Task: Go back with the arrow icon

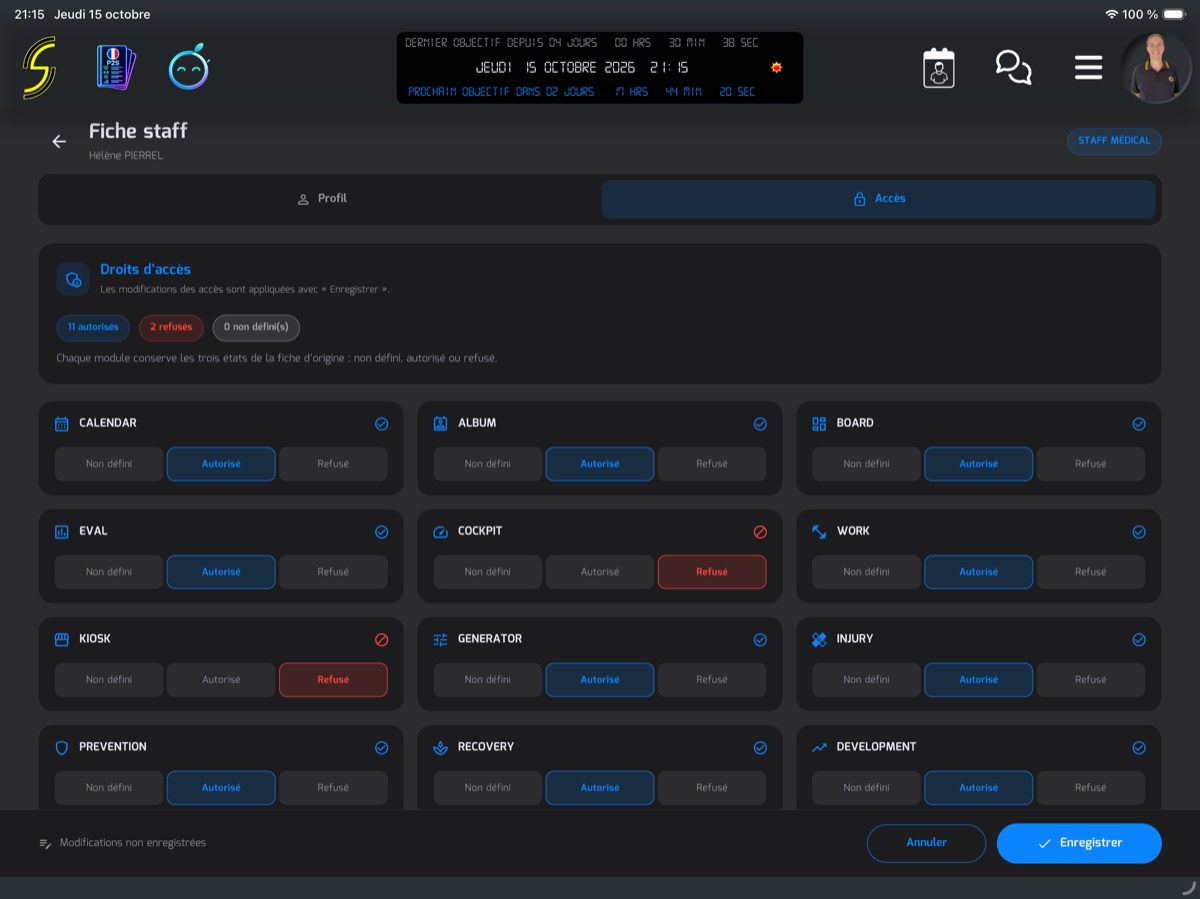Action: coord(59,141)
